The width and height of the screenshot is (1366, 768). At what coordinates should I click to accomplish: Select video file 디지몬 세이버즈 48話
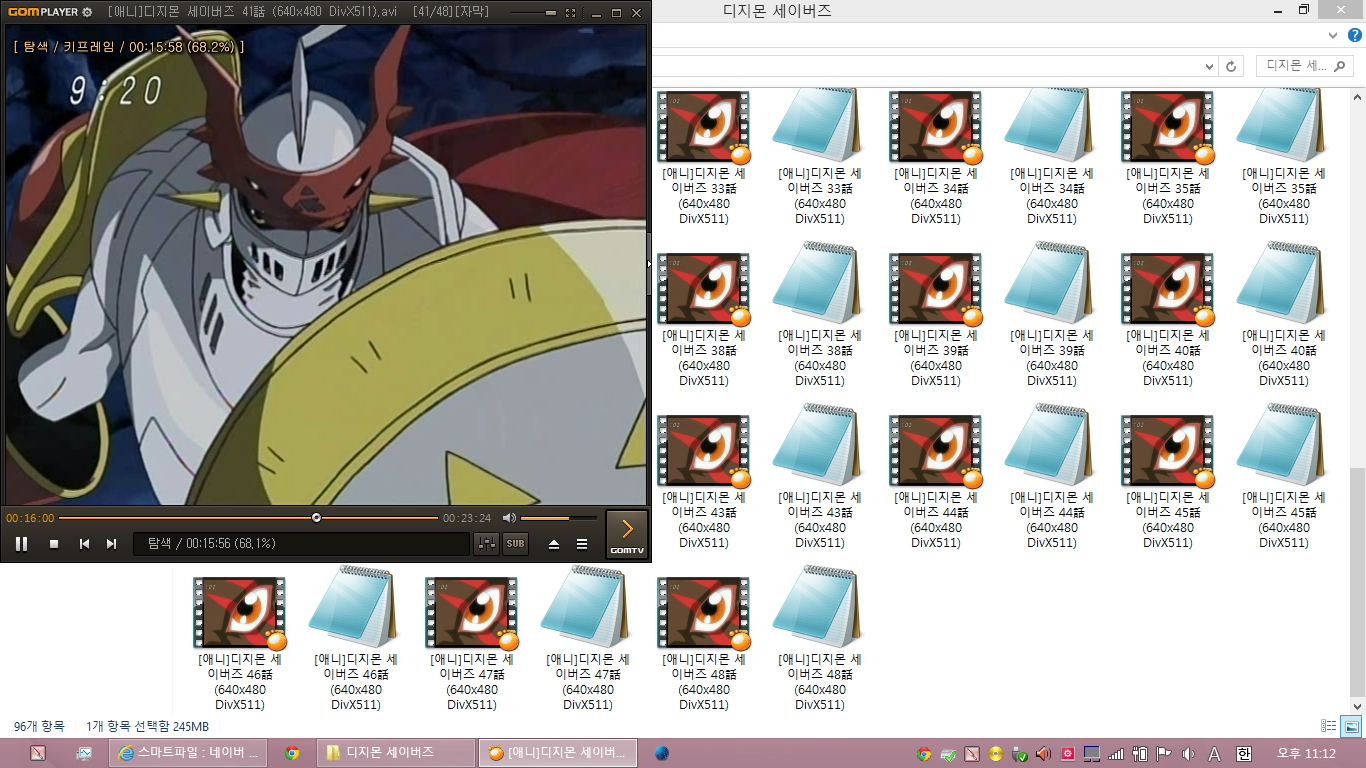704,644
